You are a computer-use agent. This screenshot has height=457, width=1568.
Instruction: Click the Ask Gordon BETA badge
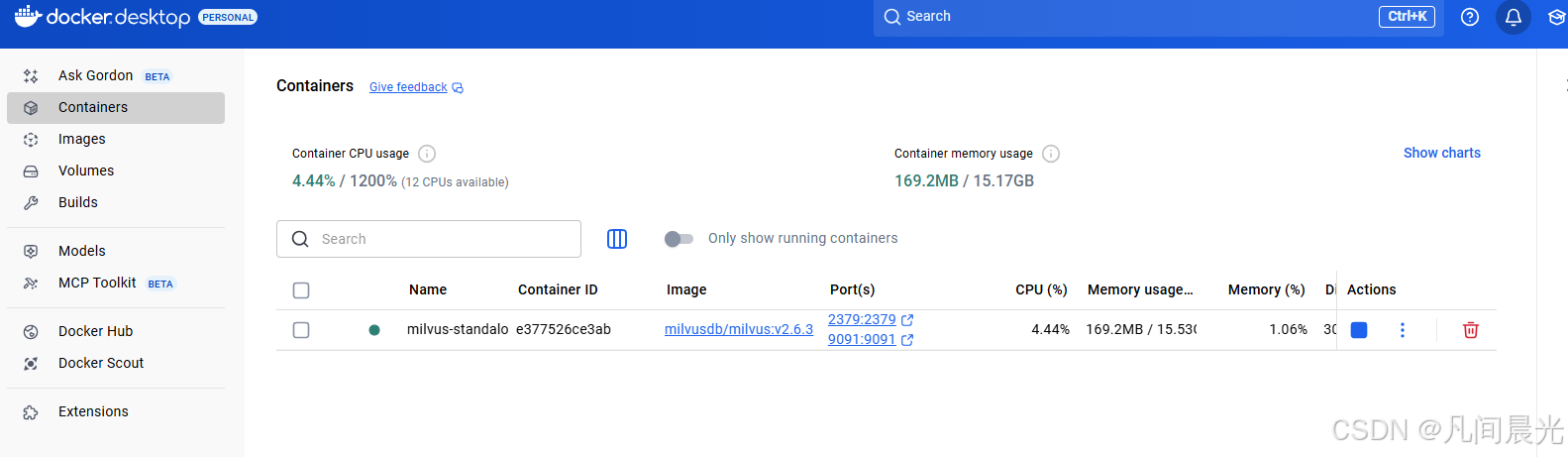[157, 76]
